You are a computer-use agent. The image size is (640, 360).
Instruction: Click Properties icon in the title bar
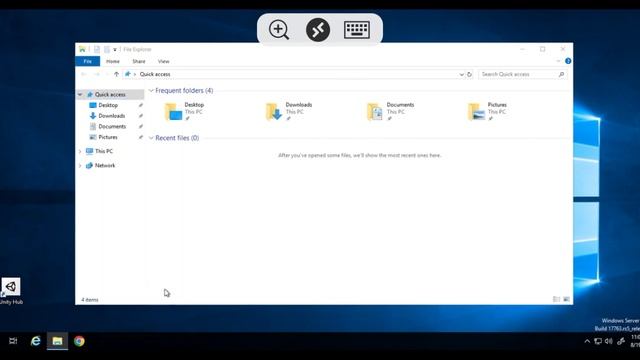tap(97, 49)
